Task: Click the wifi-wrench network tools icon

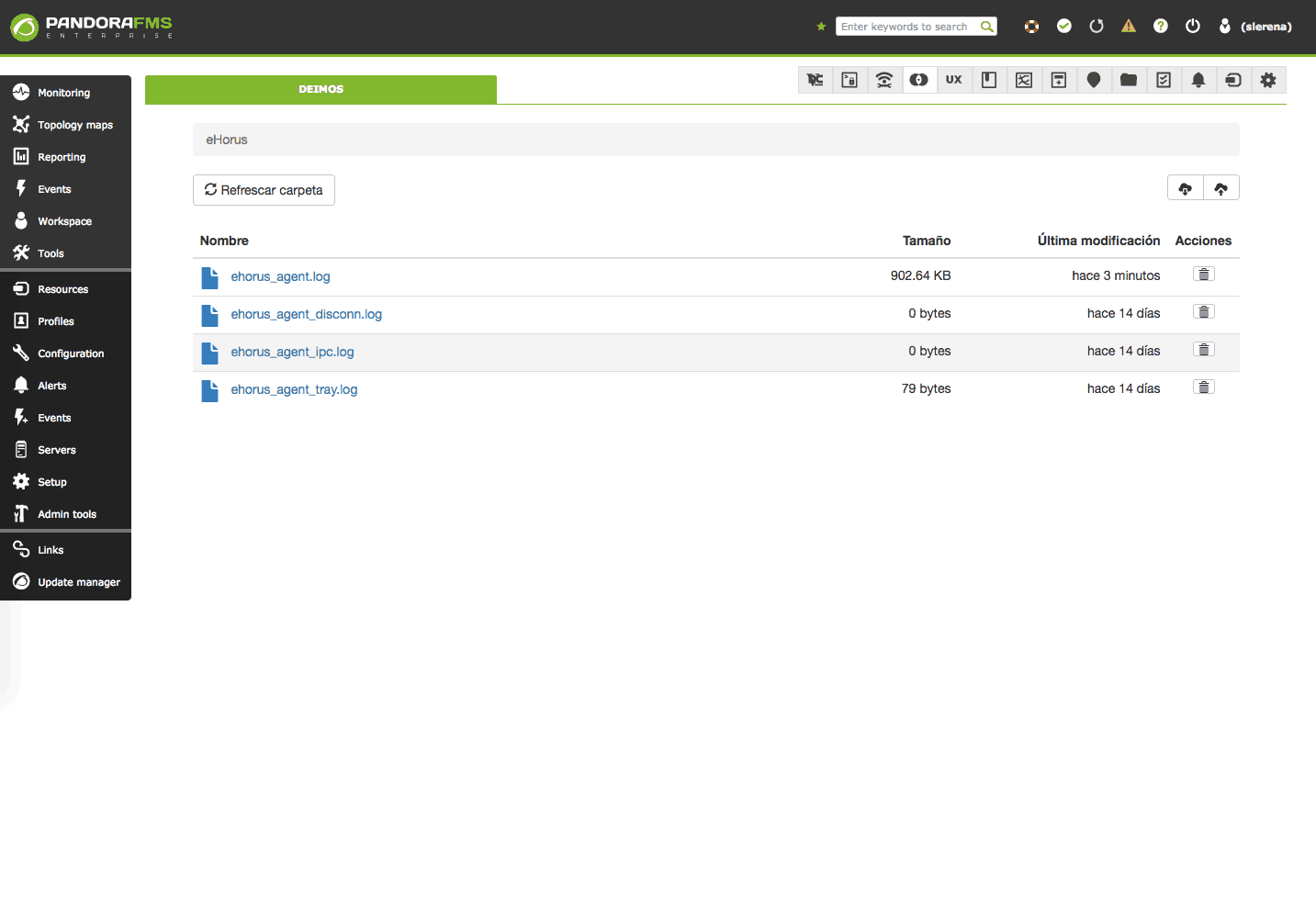Action: 884,80
